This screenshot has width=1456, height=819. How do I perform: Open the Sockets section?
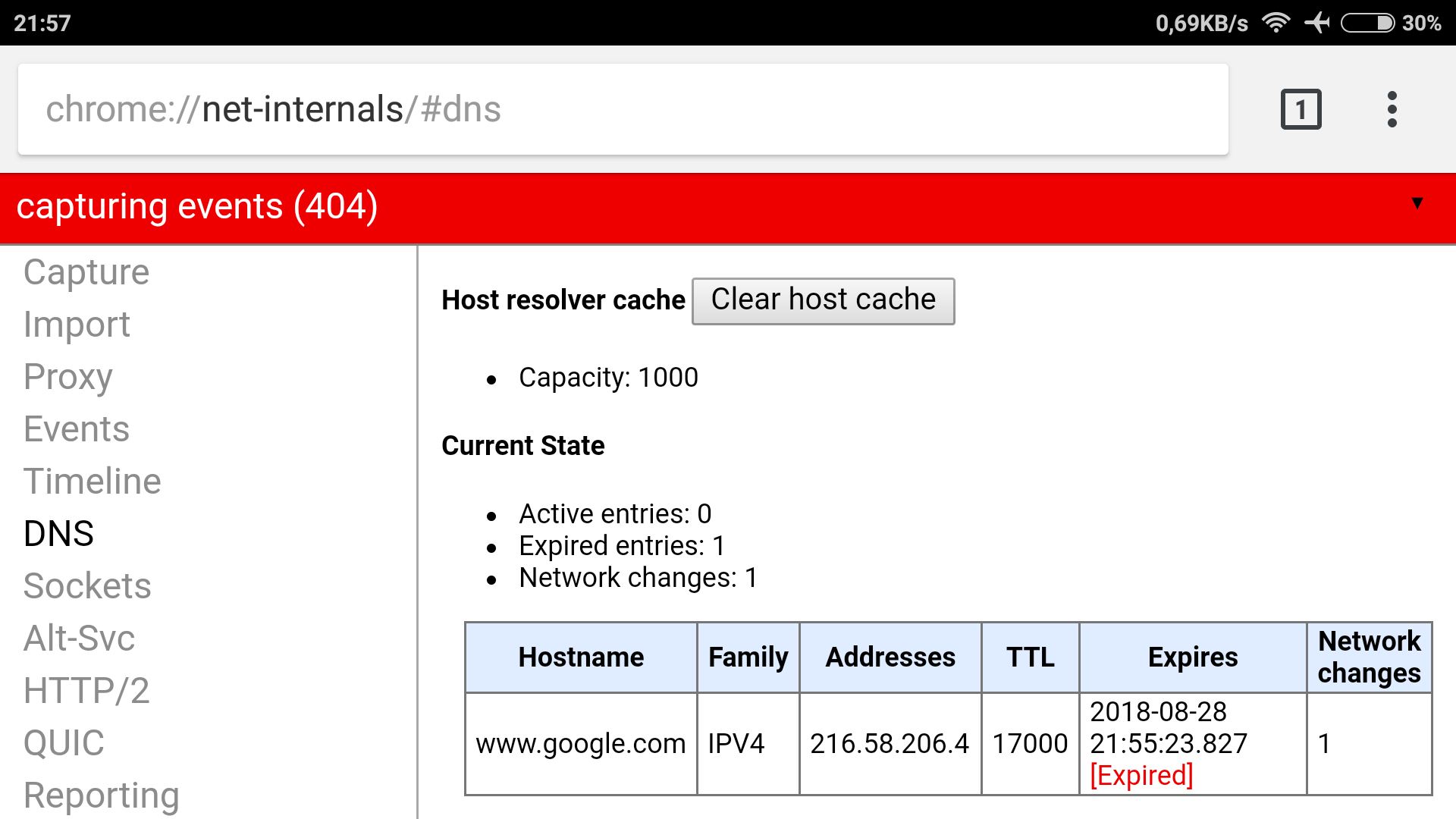(87, 586)
